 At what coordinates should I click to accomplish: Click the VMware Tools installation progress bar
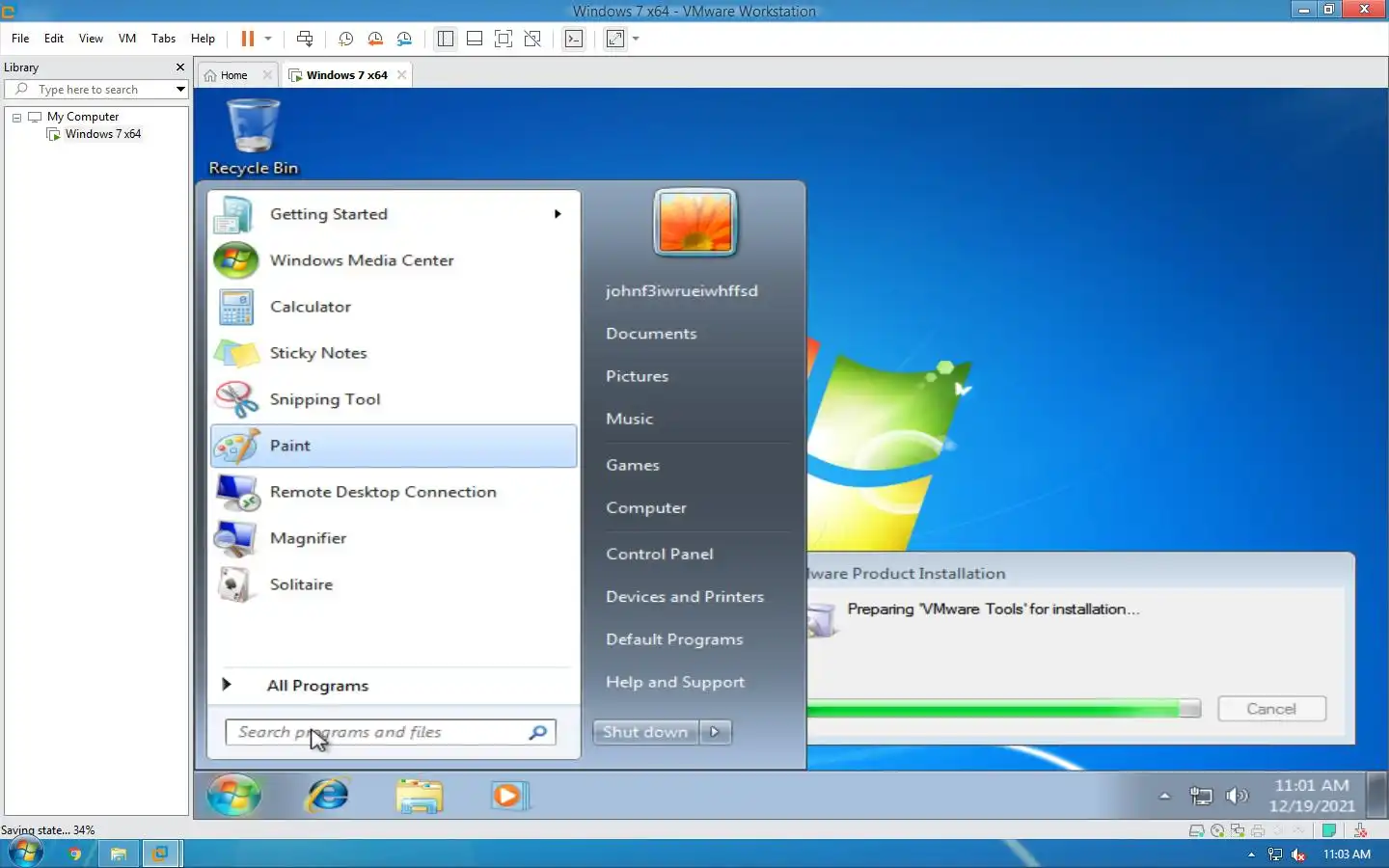pos(1003,709)
